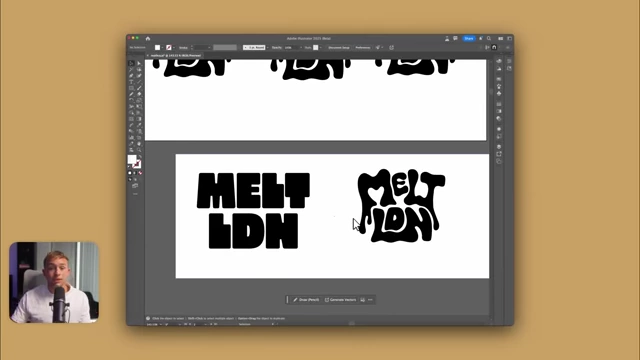The image size is (640, 360).
Task: Open the Appearance panel icon
Action: (x=499, y=129)
